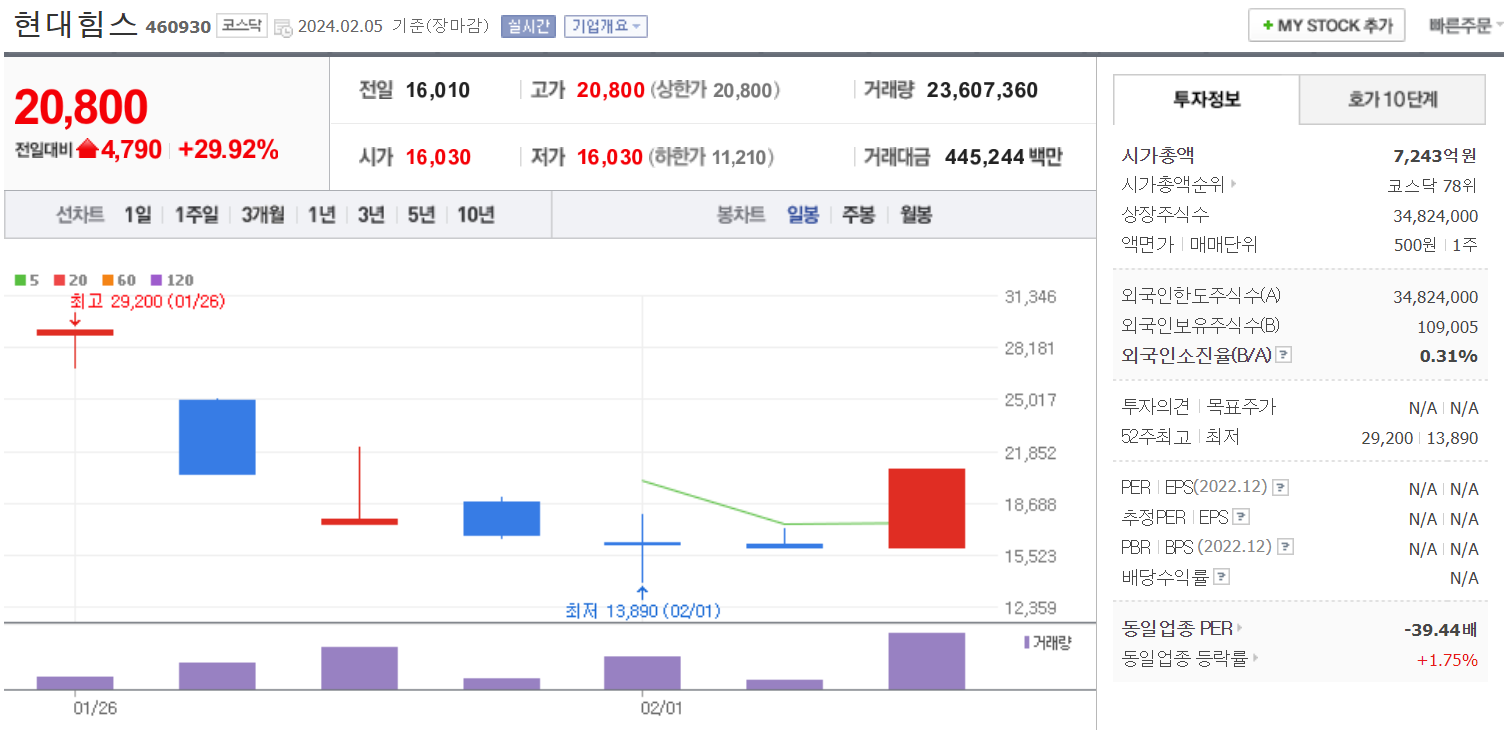Select the 3년 line chart period
1508x730 pixels.
(371, 215)
